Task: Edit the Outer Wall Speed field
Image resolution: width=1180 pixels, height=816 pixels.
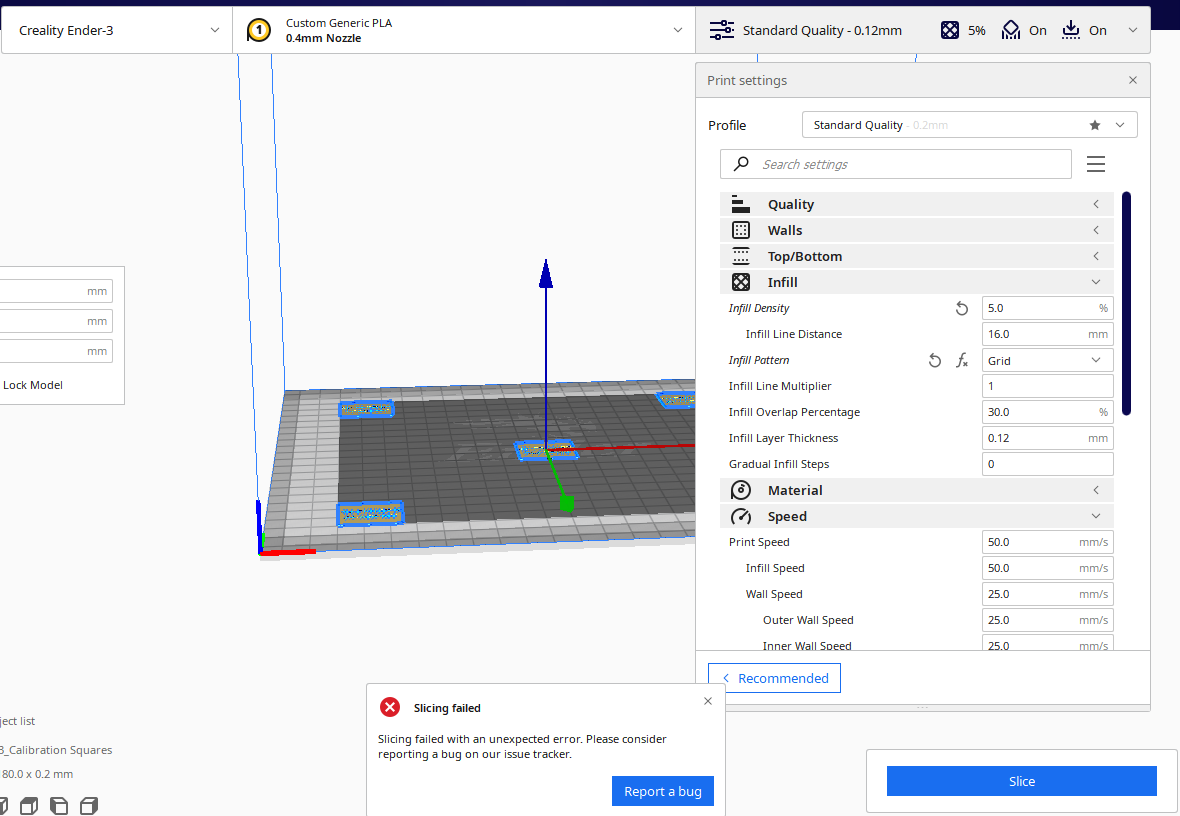Action: pyautogui.click(x=1047, y=620)
